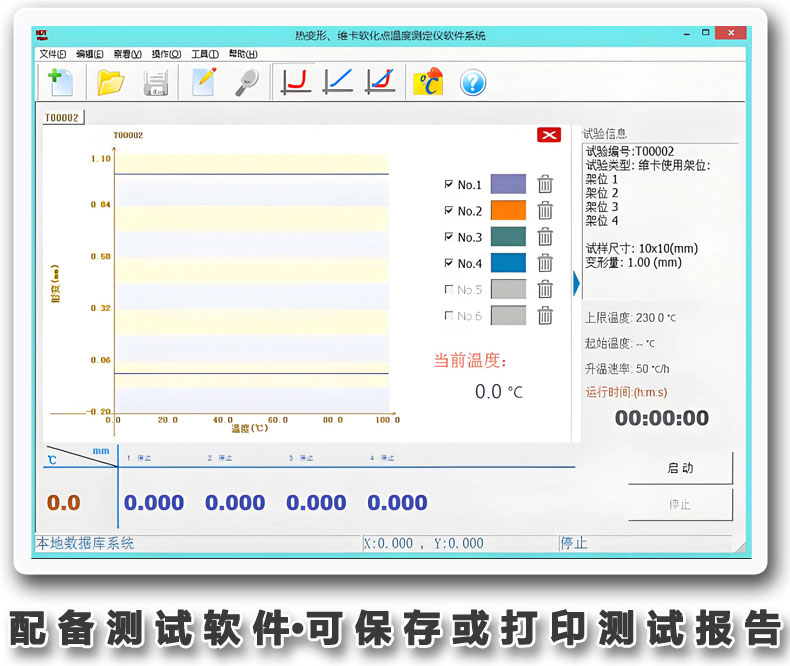Open the 编辑(E) menu
This screenshot has width=790, height=666.
(x=90, y=54)
